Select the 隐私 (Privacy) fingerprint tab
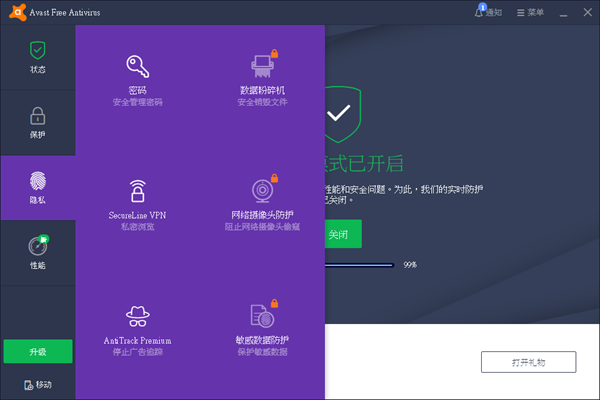This screenshot has height=400, width=600. point(38,188)
